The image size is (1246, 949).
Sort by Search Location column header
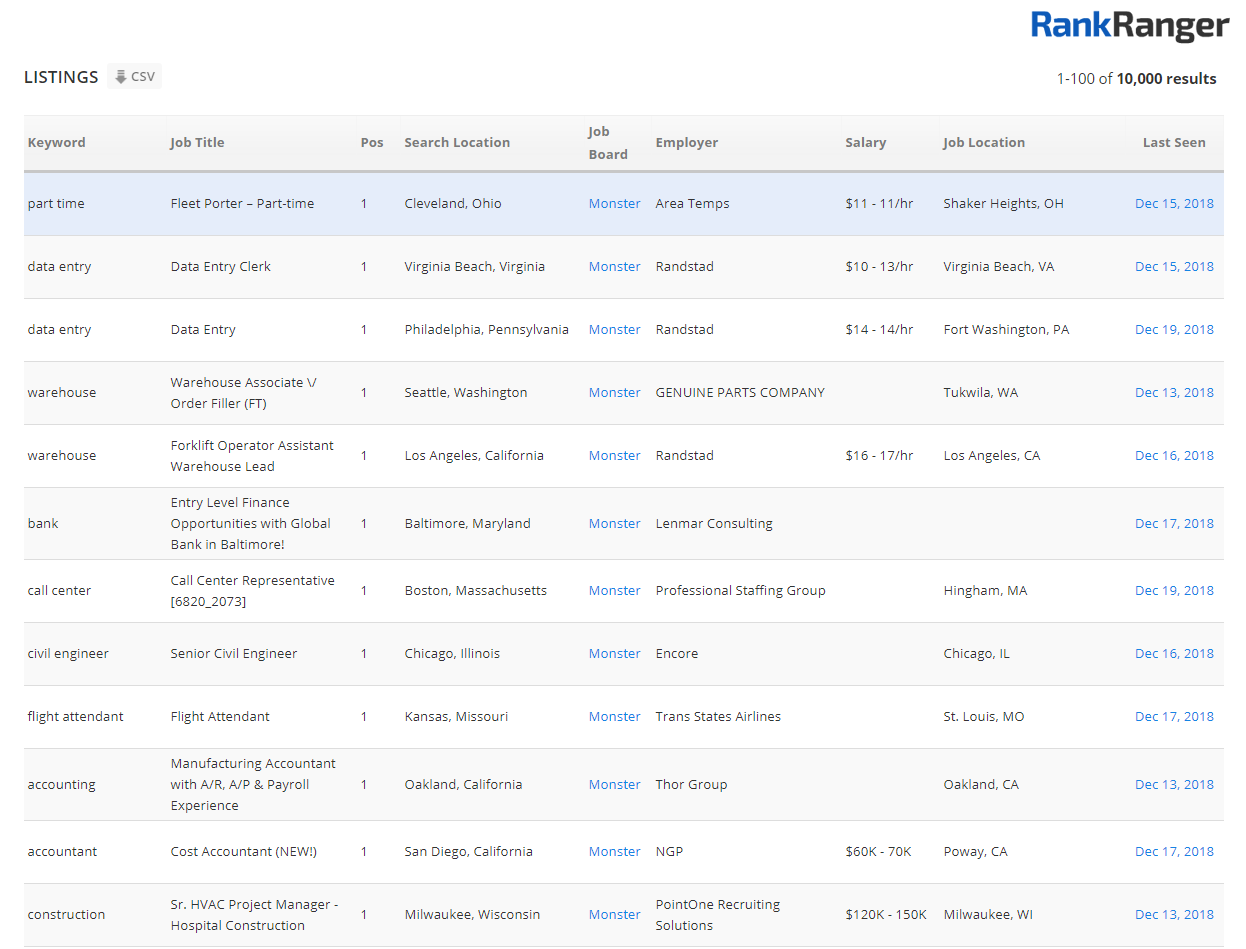(x=457, y=143)
